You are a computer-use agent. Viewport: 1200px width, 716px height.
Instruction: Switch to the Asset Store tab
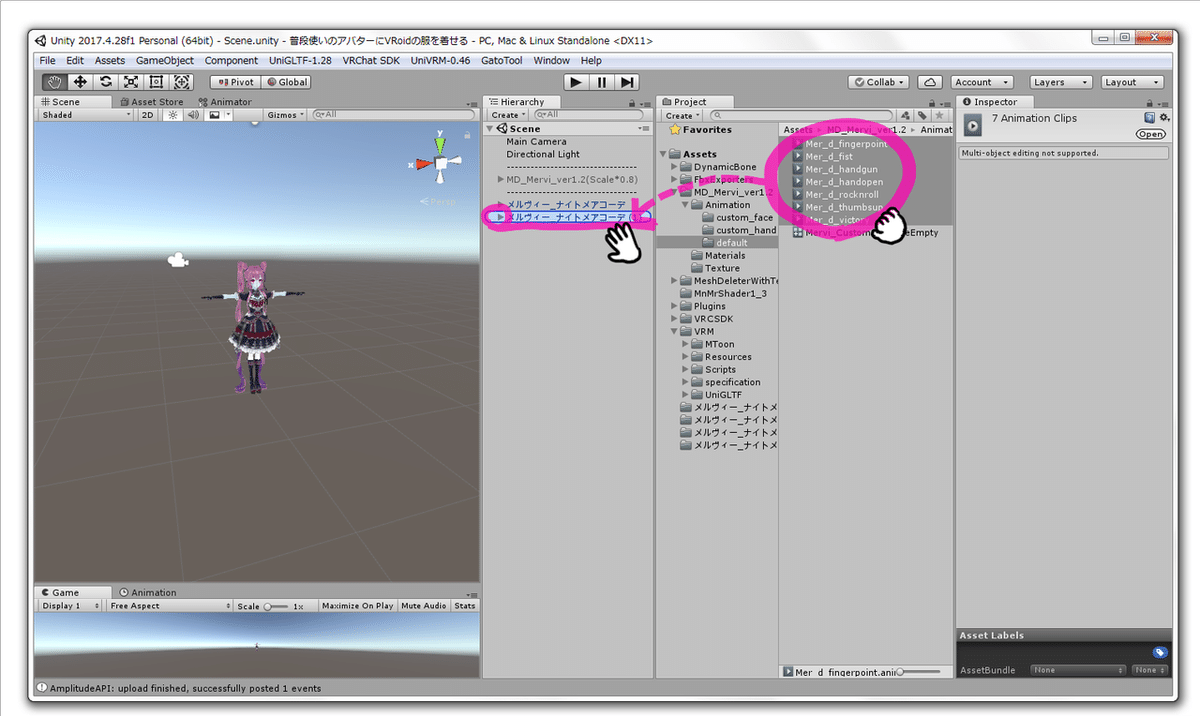point(152,102)
